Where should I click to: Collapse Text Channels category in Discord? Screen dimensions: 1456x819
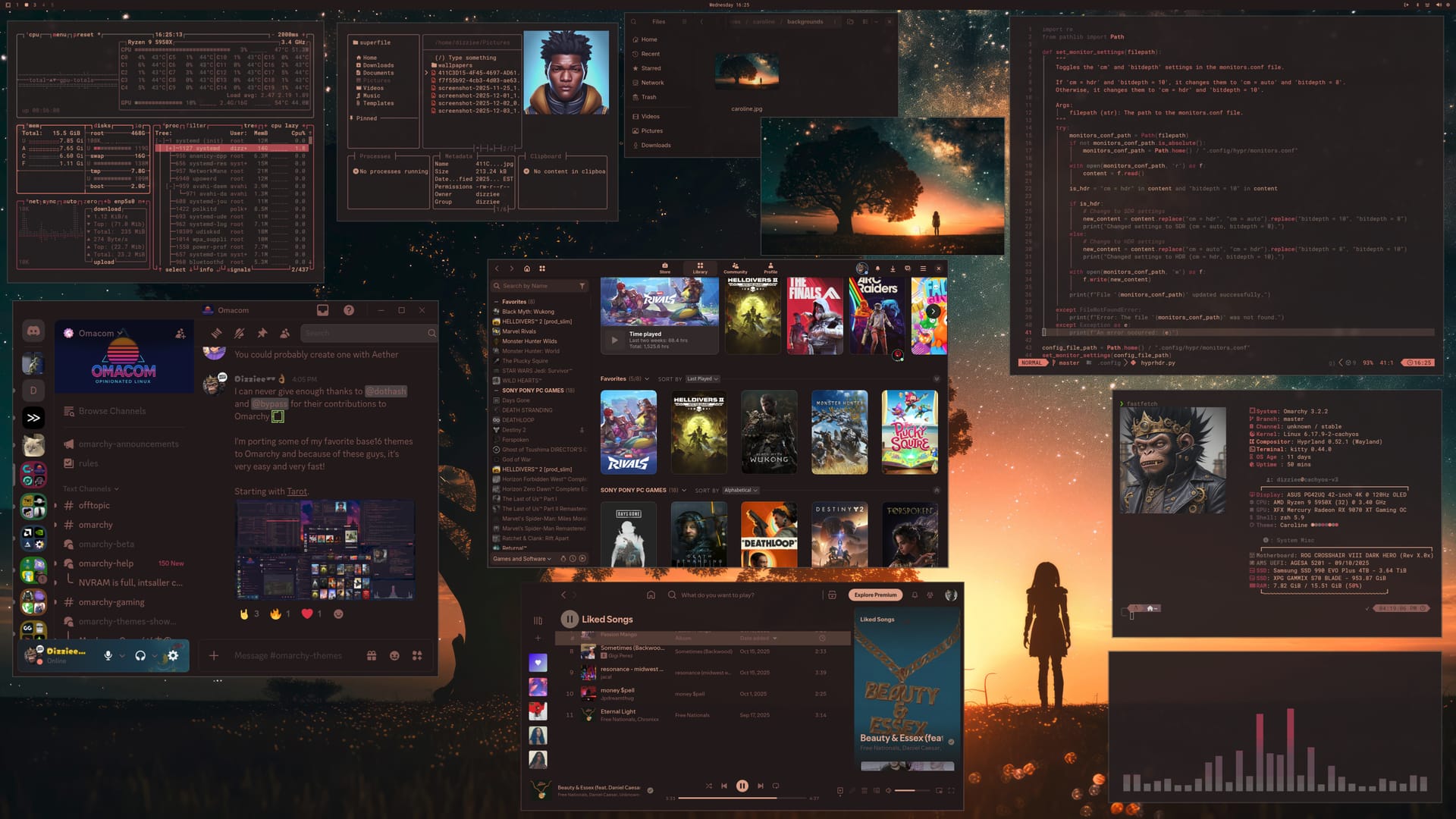click(x=90, y=489)
